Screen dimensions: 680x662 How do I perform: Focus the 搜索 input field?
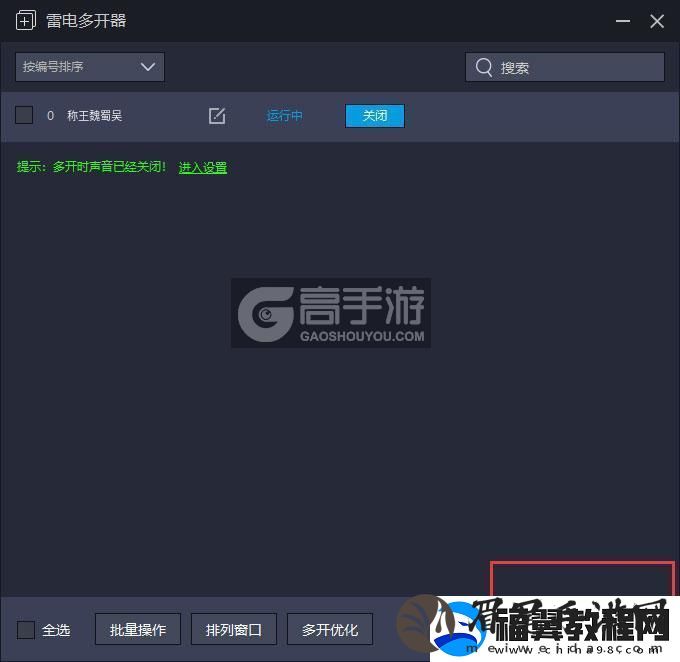pyautogui.click(x=565, y=67)
